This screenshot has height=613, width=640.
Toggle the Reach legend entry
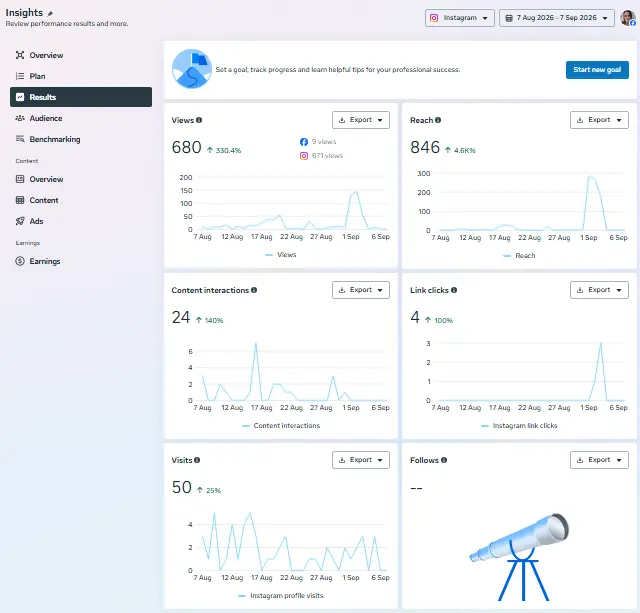point(519,255)
